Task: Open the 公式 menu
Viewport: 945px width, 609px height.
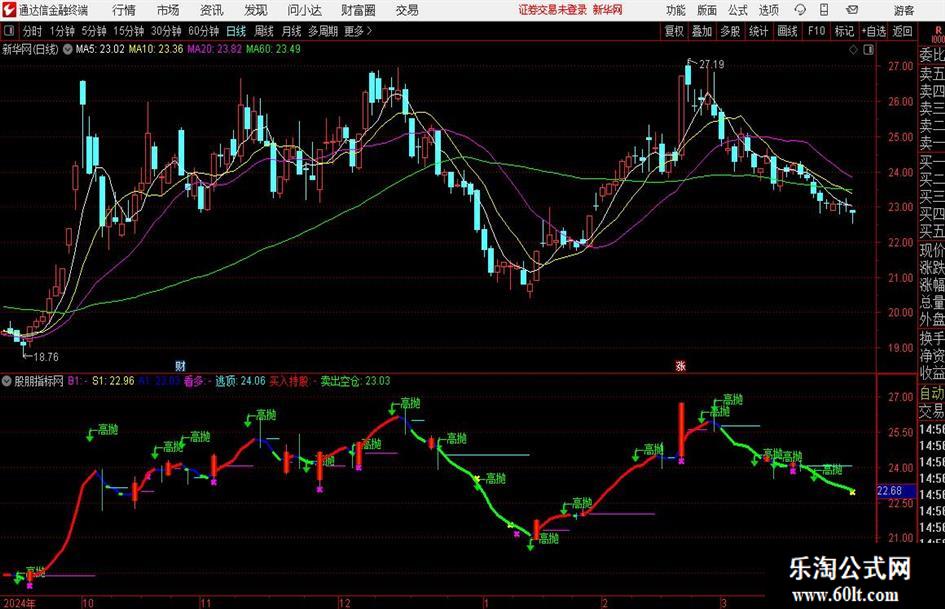Action: point(737,10)
